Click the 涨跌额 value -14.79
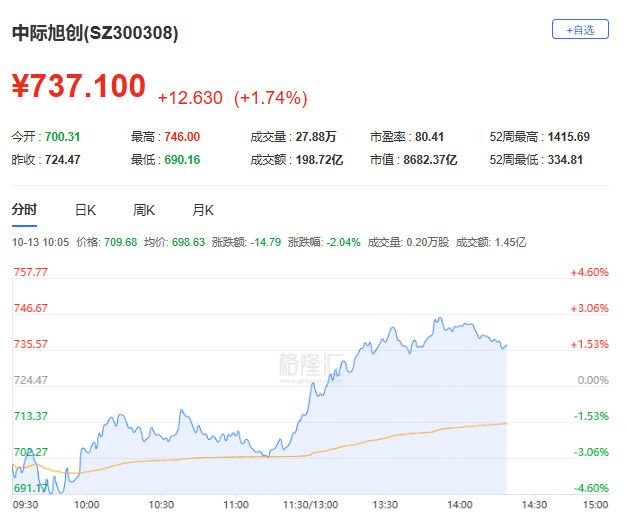The image size is (628, 514). coord(266,242)
